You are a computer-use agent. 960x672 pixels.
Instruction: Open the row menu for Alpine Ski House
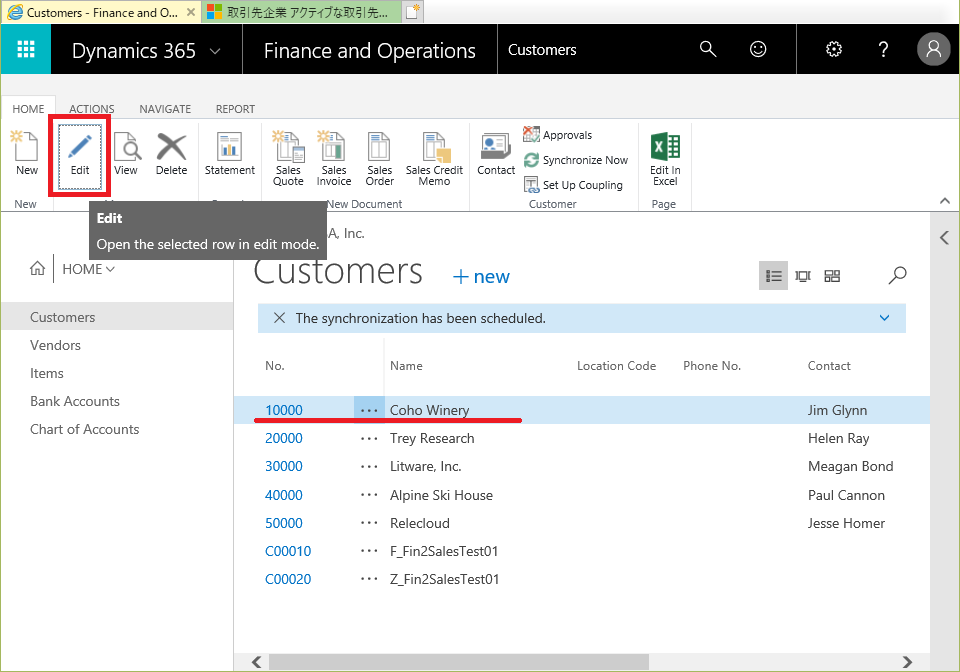[369, 495]
